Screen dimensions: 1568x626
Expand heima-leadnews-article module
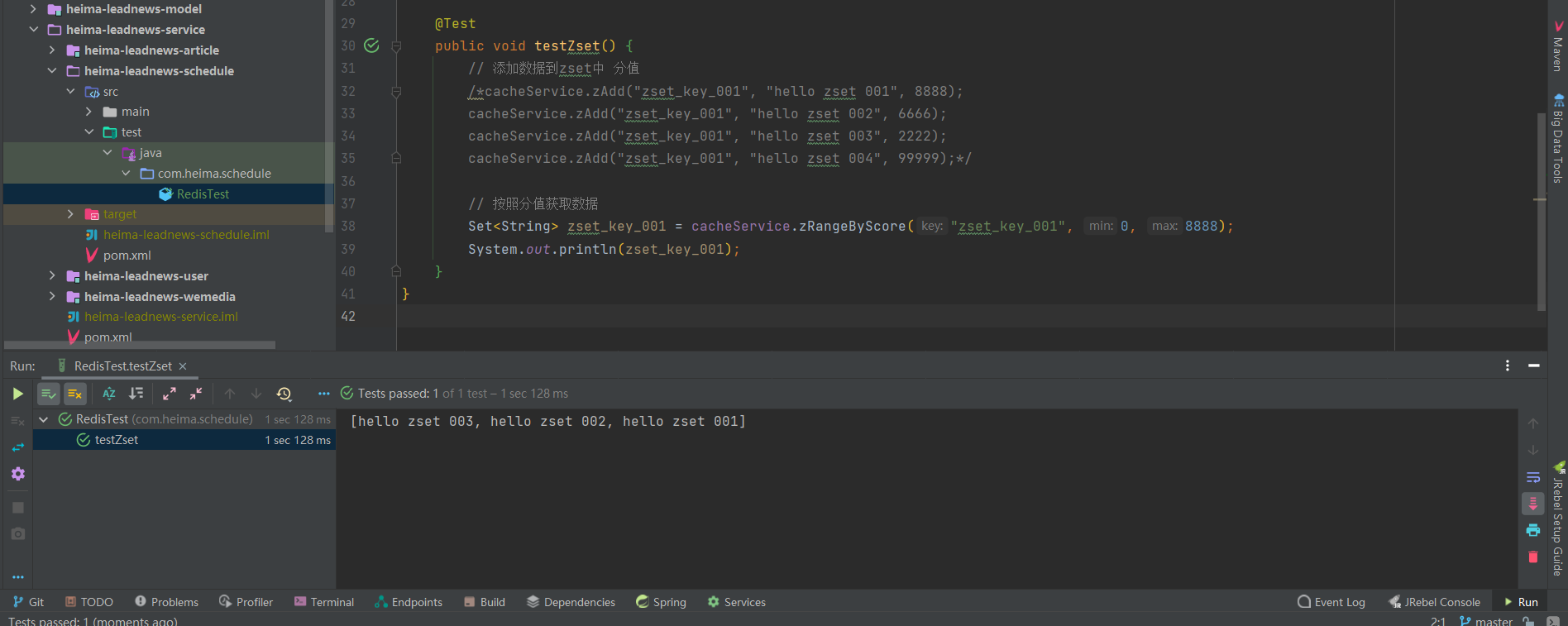click(52, 50)
